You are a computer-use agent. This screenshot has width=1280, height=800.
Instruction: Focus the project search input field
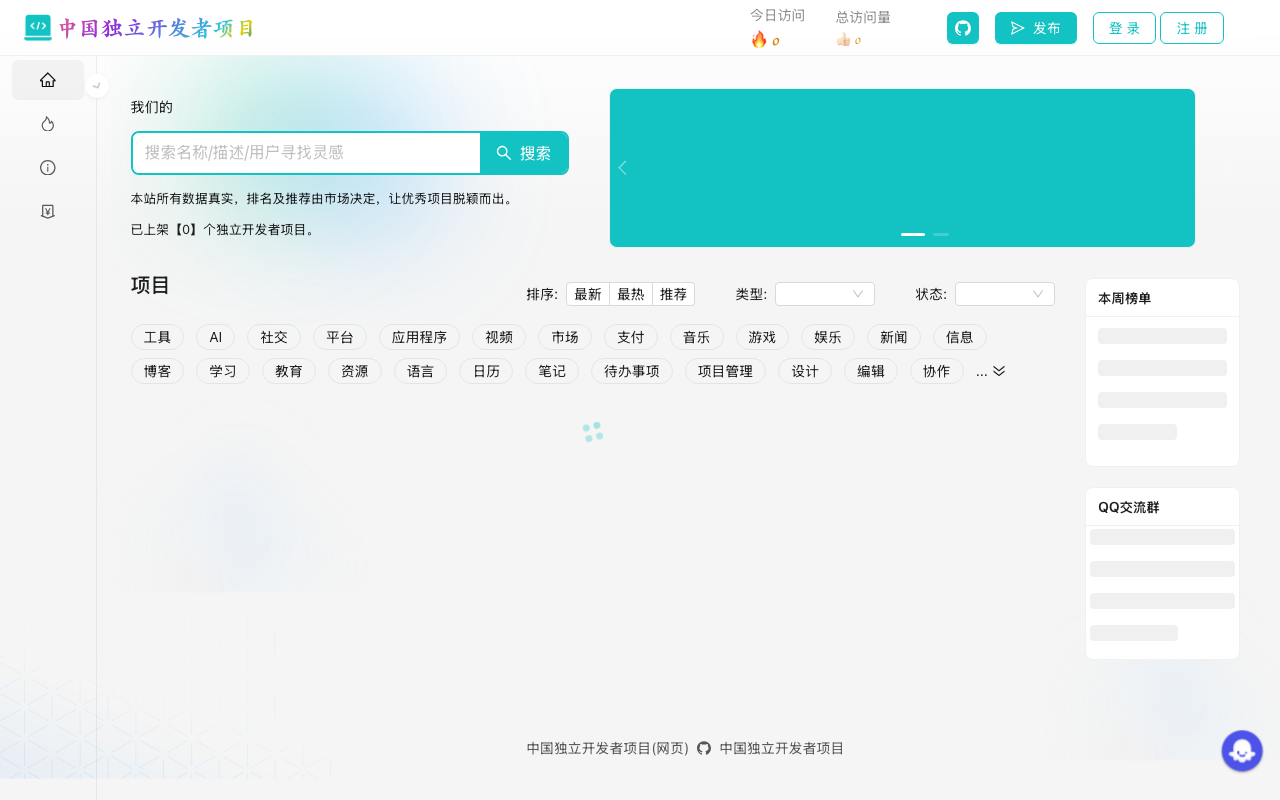pos(307,153)
